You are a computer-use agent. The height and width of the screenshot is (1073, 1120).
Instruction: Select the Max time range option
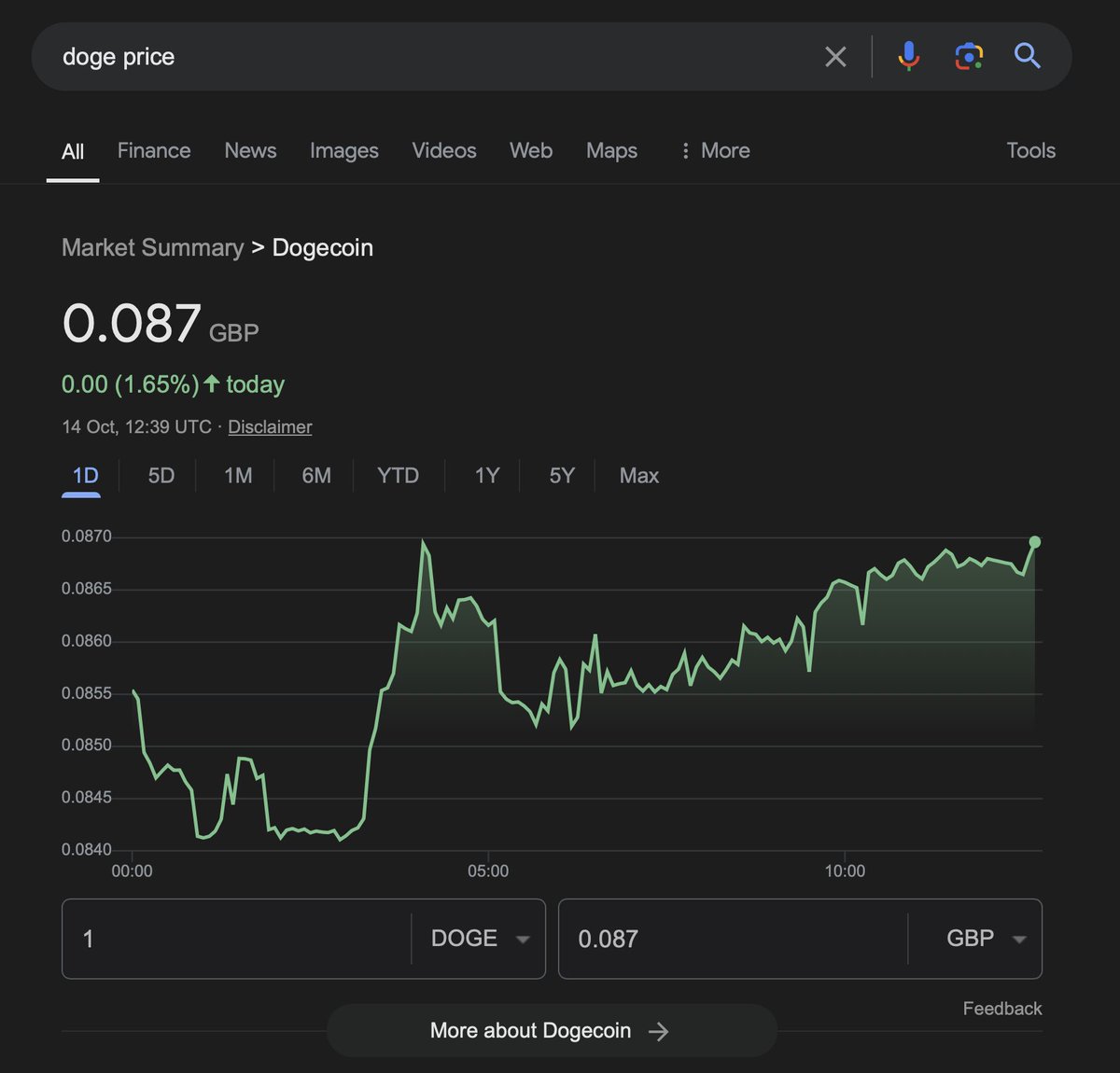pos(638,475)
